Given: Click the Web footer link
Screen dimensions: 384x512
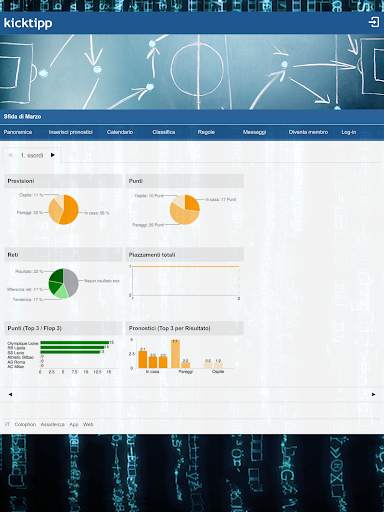Looking at the screenshot, I should [x=88, y=424].
